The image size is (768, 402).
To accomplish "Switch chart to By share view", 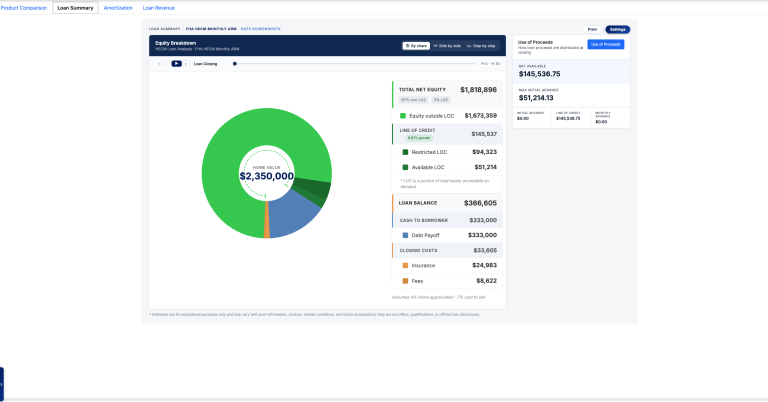I will pyautogui.click(x=416, y=46).
